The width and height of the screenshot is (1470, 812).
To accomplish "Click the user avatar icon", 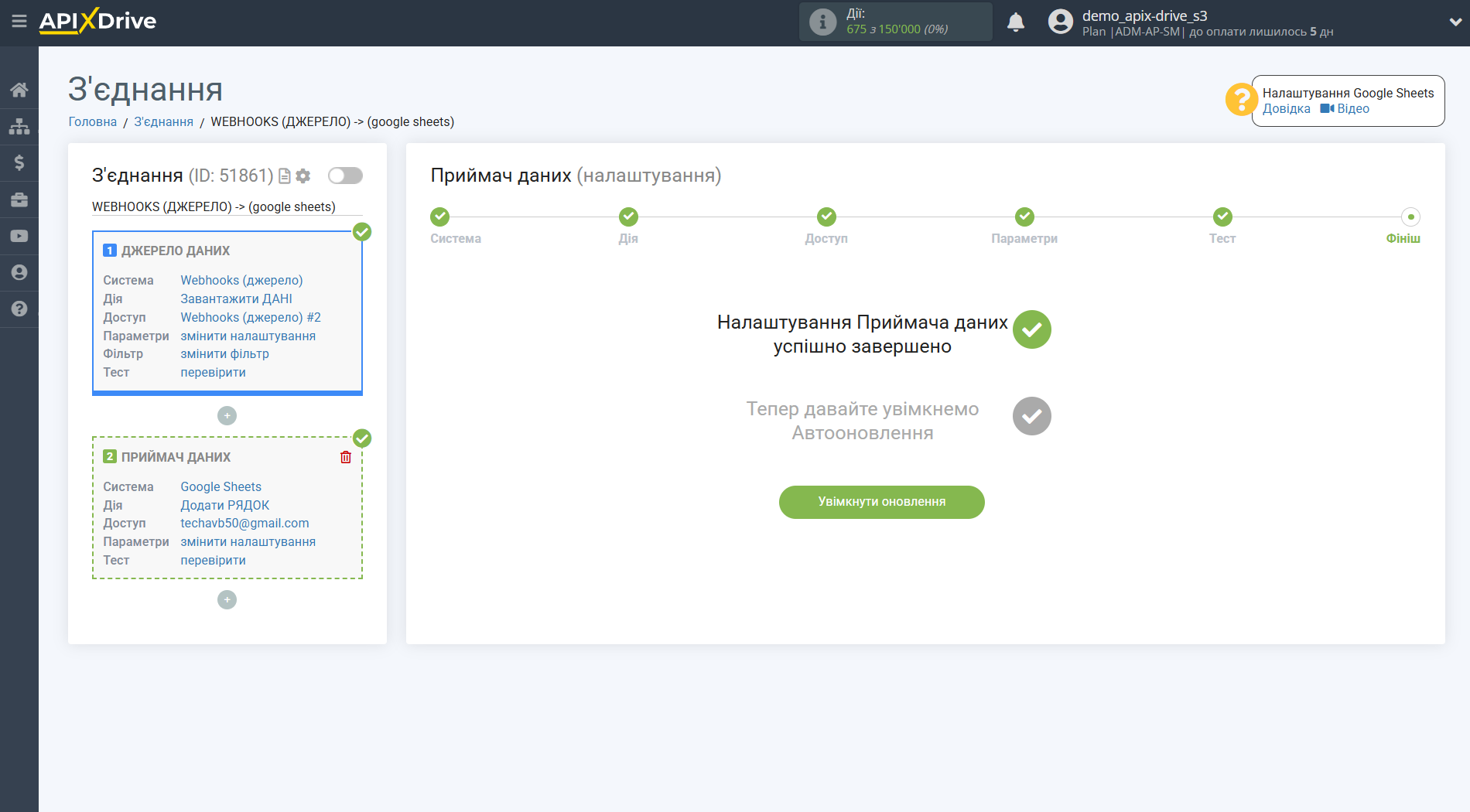I will coord(1061,22).
